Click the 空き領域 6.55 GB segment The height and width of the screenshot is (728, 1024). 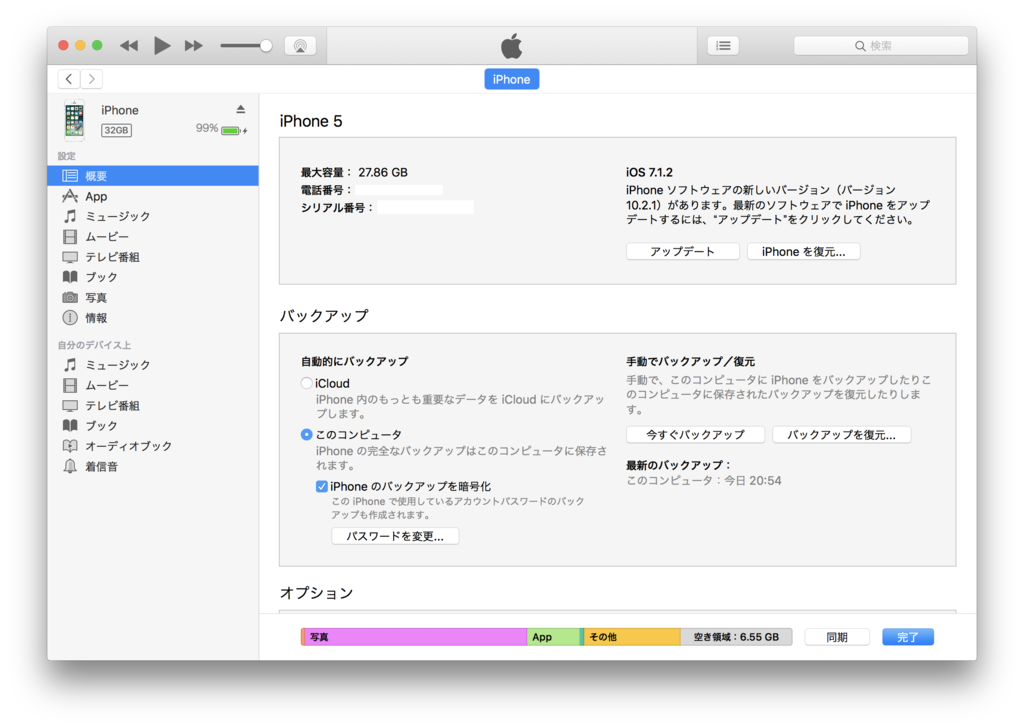coord(736,637)
